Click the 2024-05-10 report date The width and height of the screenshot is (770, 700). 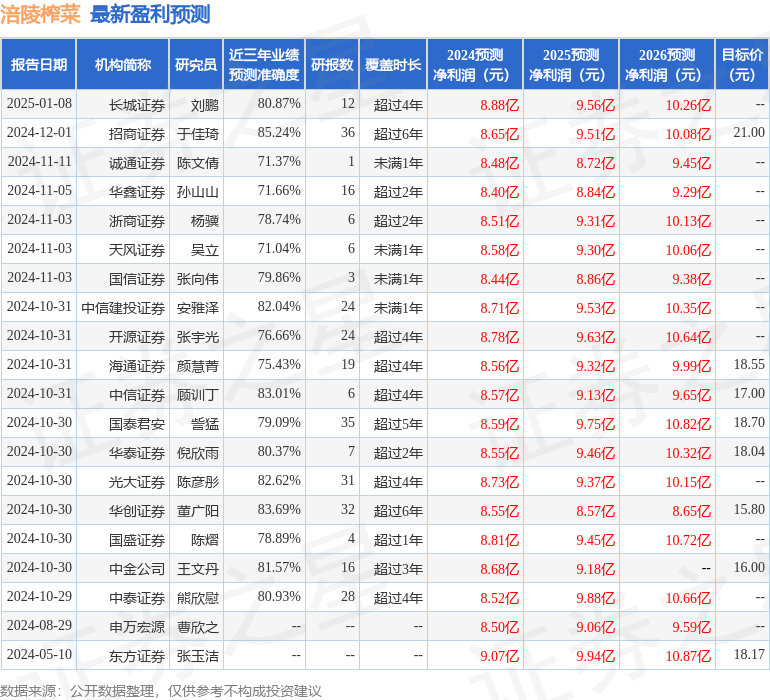pos(39,654)
